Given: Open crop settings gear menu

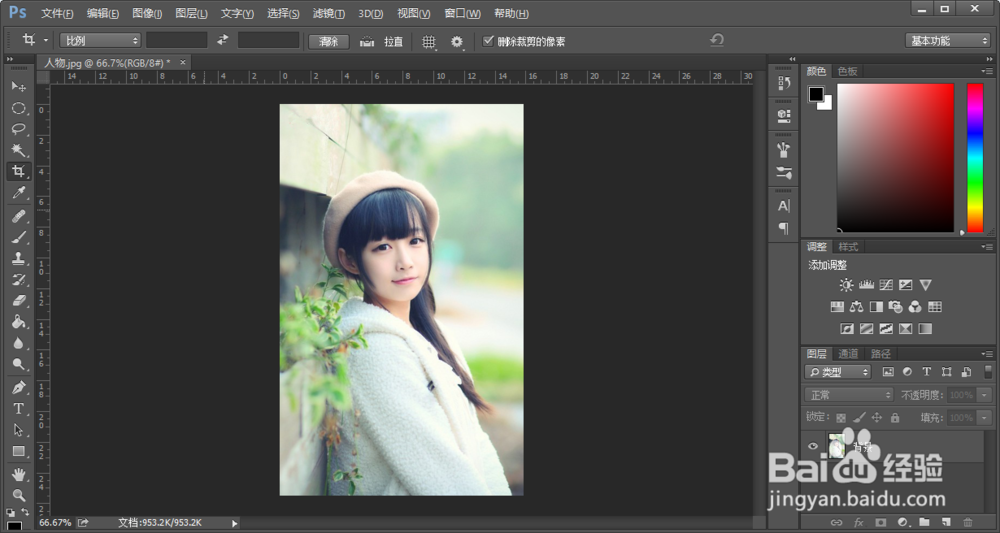Looking at the screenshot, I should pos(457,41).
